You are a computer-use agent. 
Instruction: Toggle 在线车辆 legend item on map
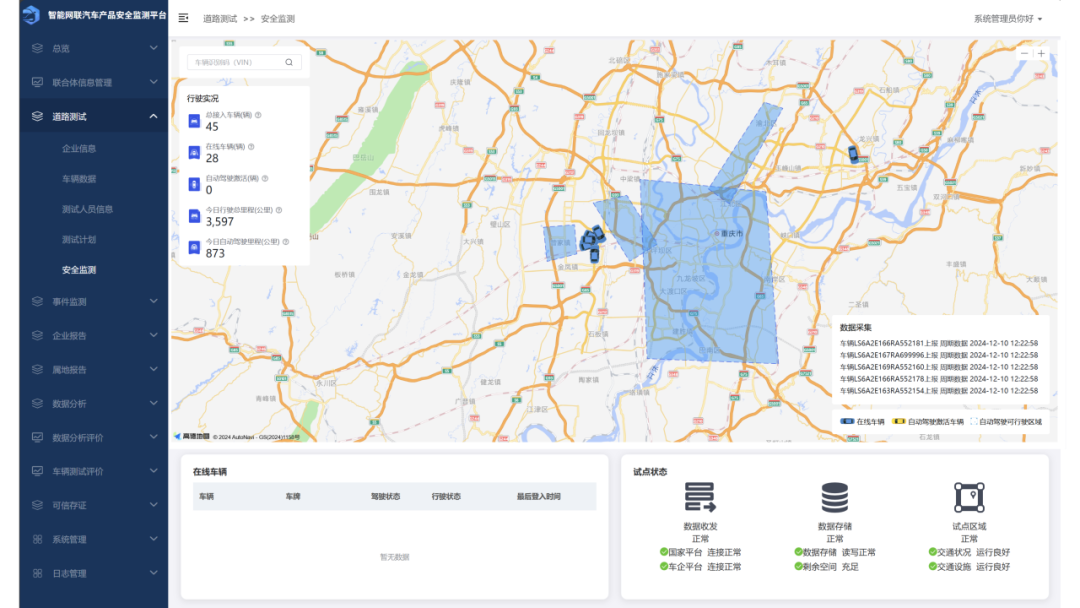tap(859, 422)
